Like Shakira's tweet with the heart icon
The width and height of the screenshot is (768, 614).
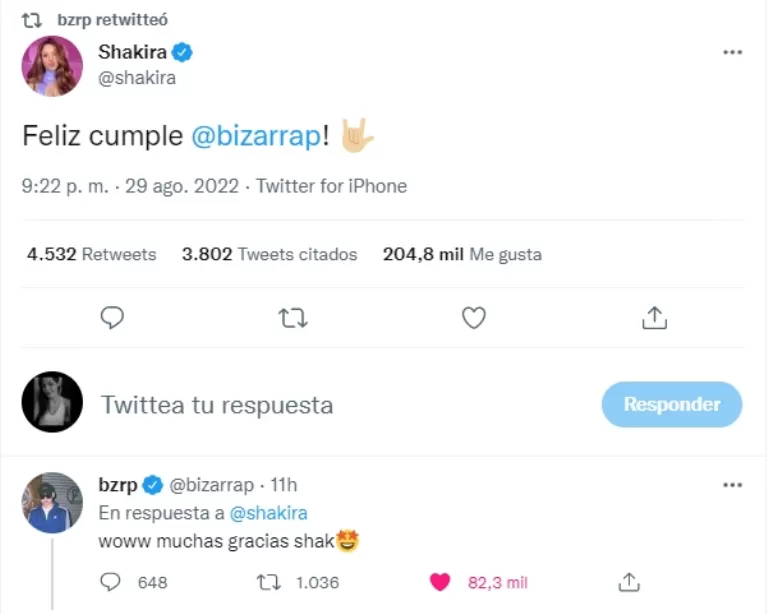pos(473,318)
